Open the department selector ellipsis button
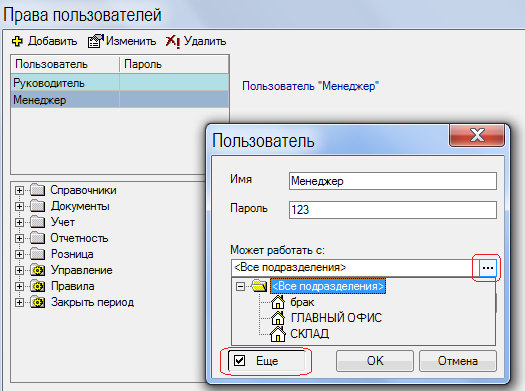The image size is (525, 391). tap(488, 268)
